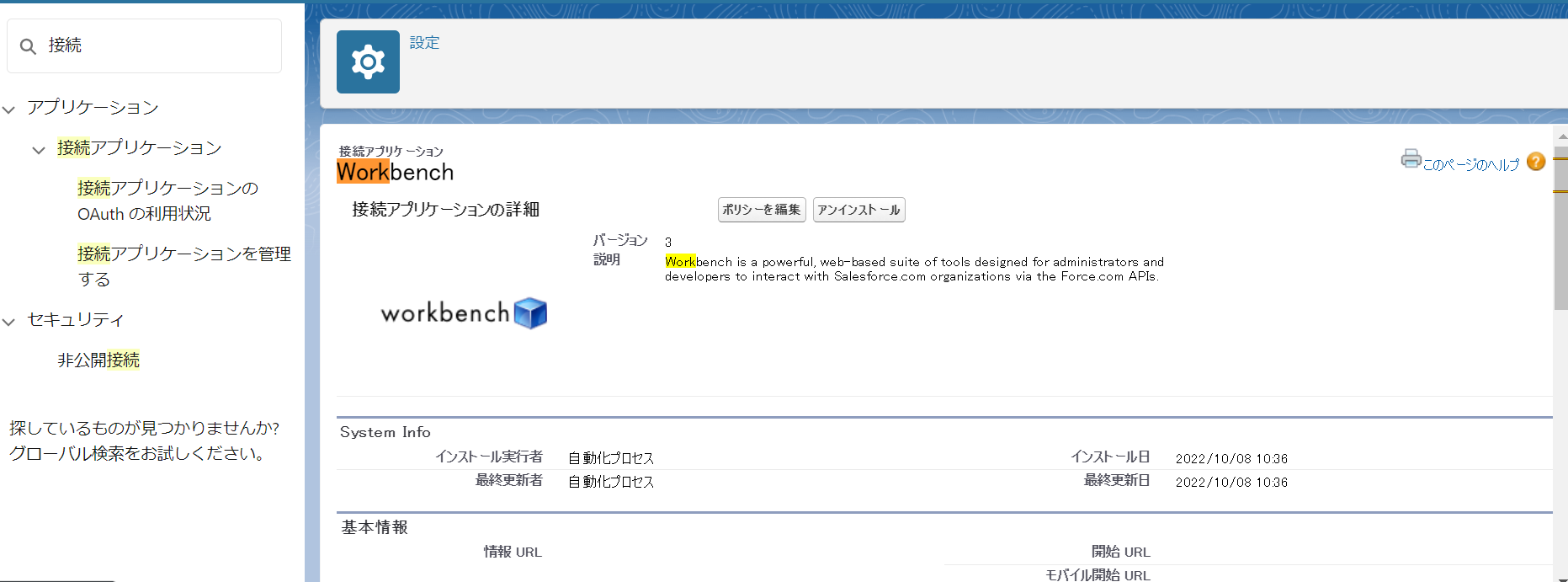
Task: Click the 最終更新日 value 2022/10/08 10:36
Action: click(1231, 482)
